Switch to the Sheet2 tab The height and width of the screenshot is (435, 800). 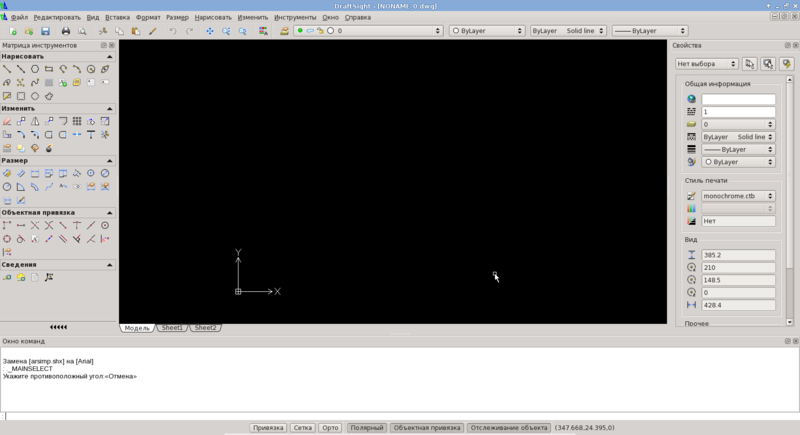(x=205, y=328)
